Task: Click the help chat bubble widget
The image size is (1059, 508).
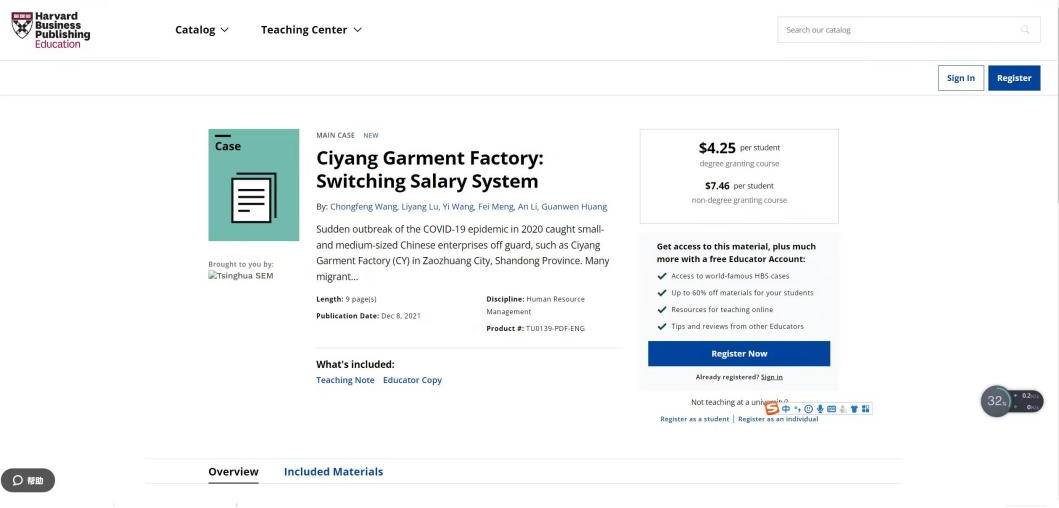Action: pos(28,481)
